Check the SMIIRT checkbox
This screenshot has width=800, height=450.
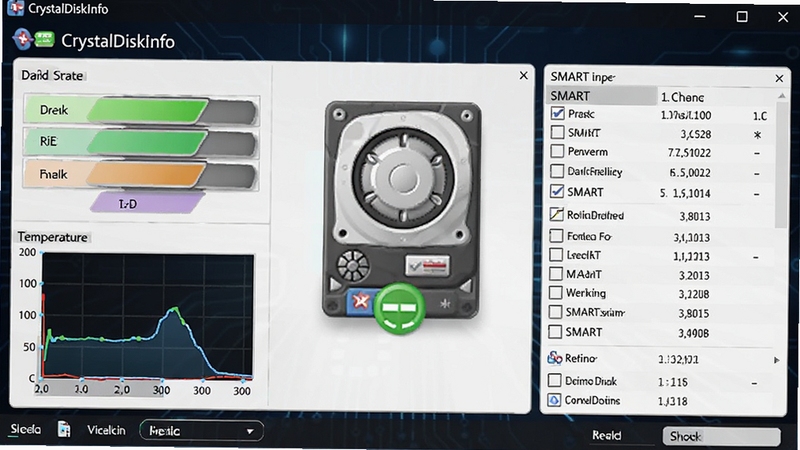pyautogui.click(x=557, y=132)
